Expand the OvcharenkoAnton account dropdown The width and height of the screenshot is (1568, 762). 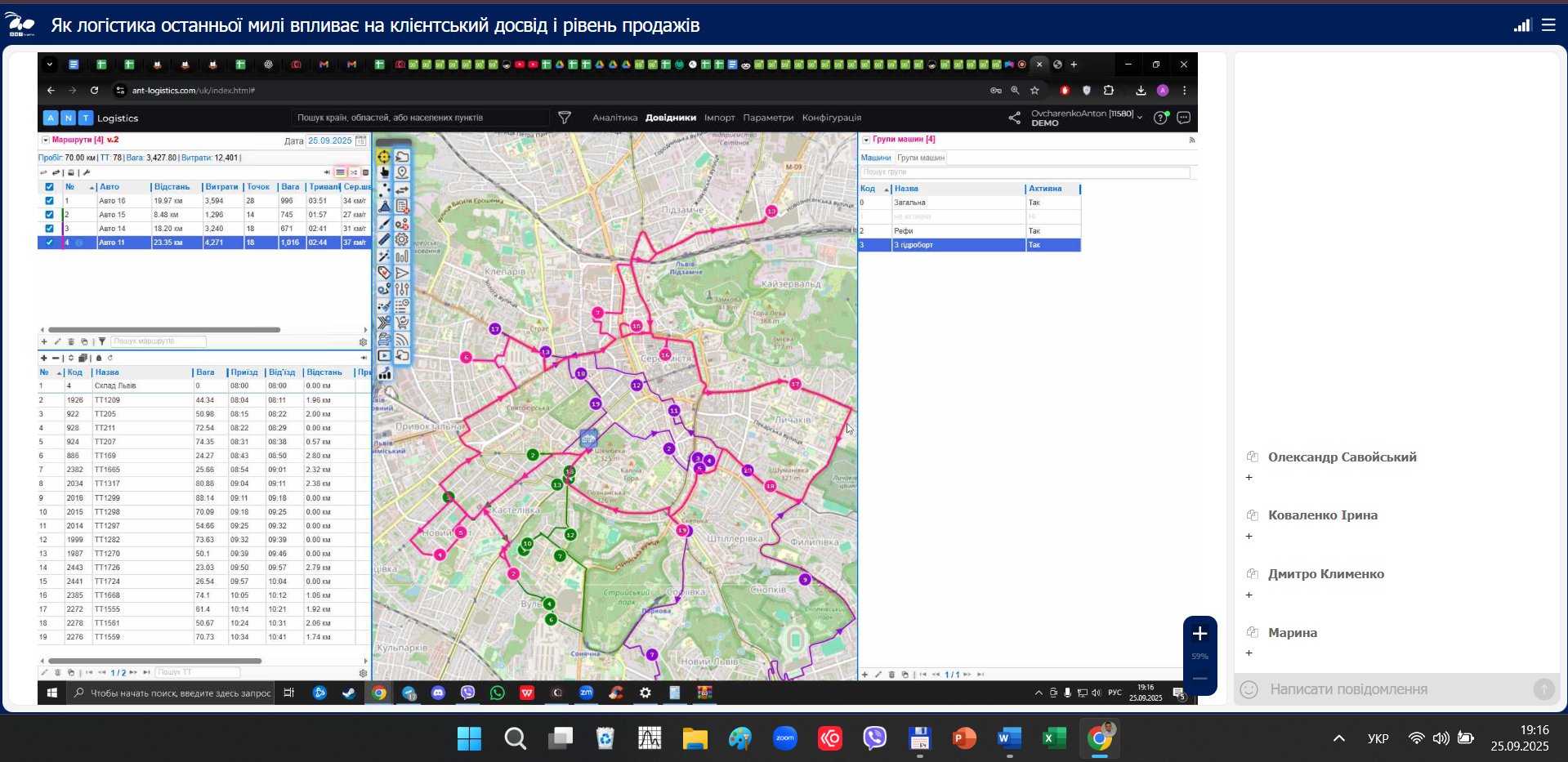coord(1140,117)
